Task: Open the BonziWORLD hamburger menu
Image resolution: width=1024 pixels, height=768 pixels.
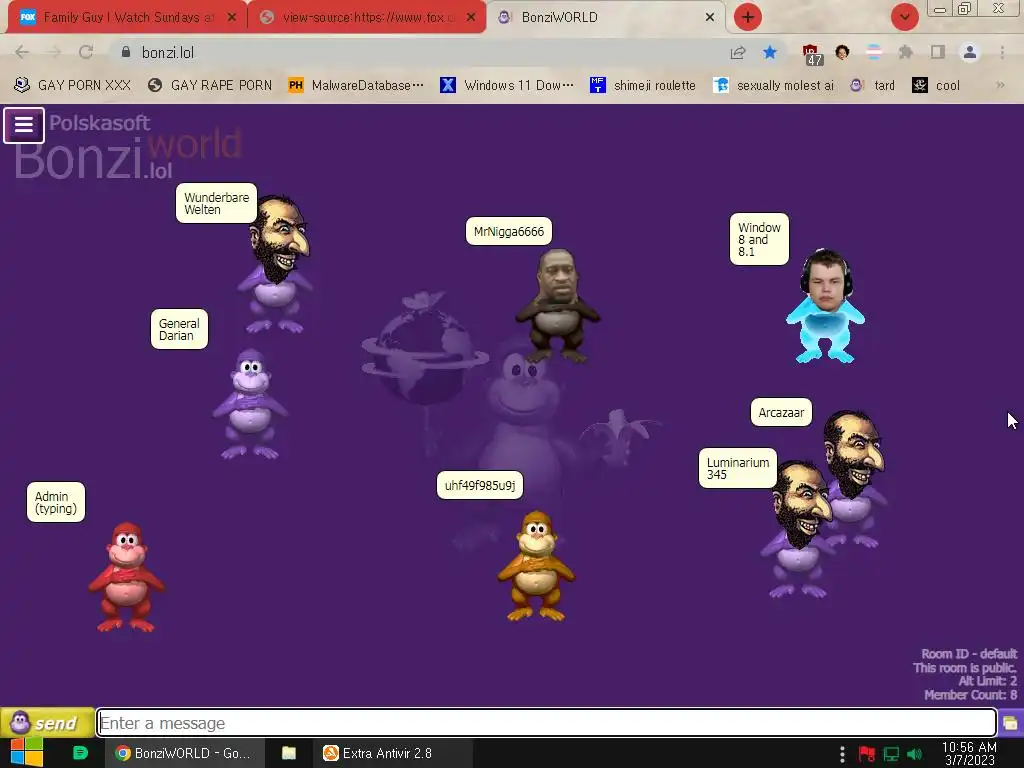Action: pyautogui.click(x=24, y=125)
